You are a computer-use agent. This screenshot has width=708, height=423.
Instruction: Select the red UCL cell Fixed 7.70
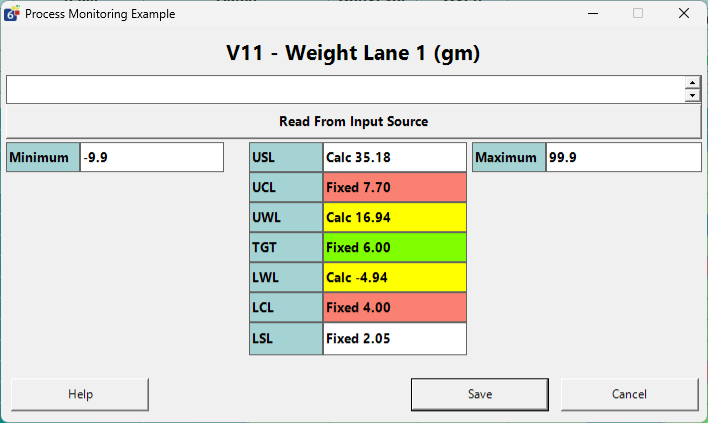click(395, 187)
